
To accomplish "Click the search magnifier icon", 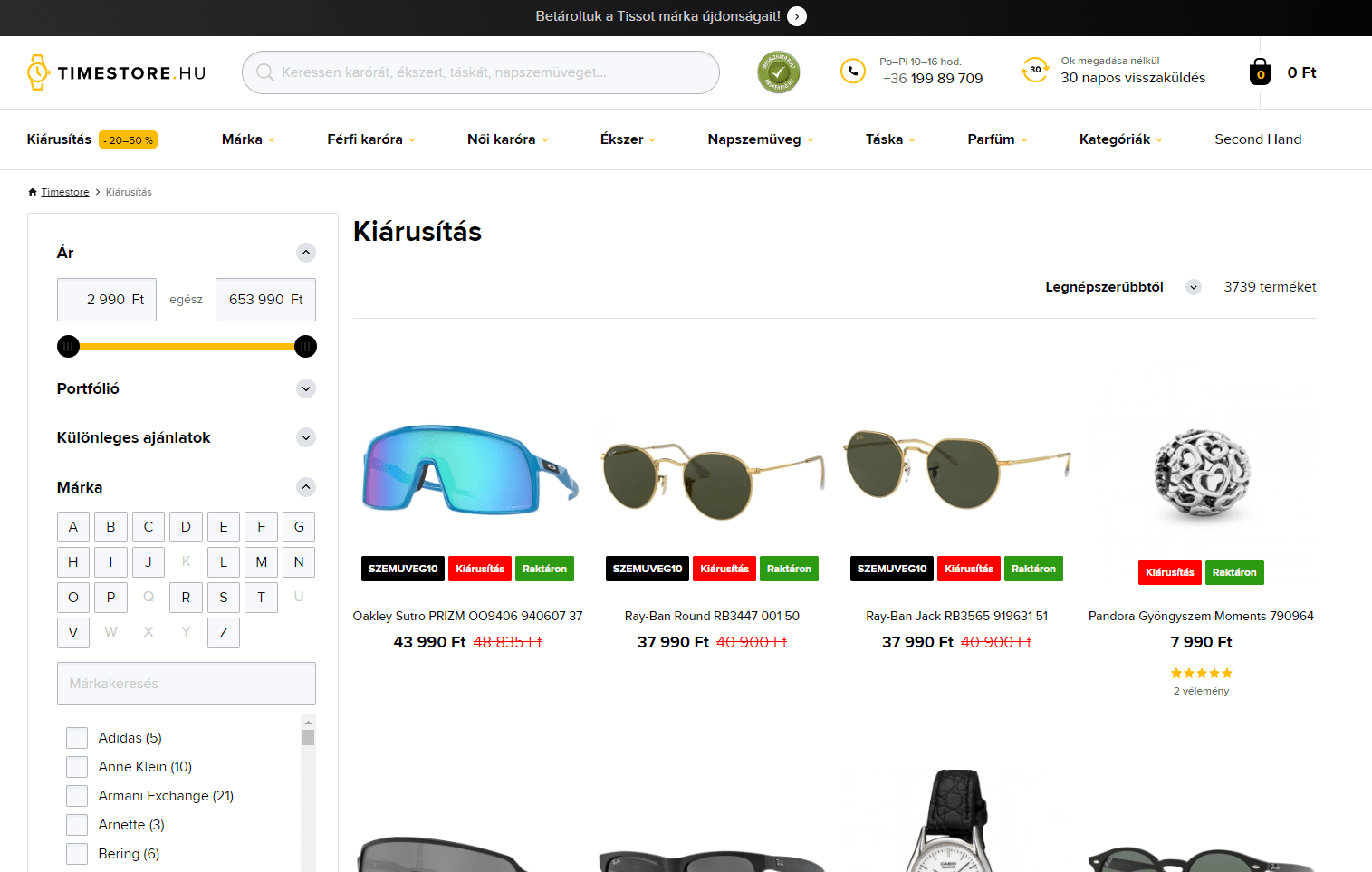I will click(265, 72).
